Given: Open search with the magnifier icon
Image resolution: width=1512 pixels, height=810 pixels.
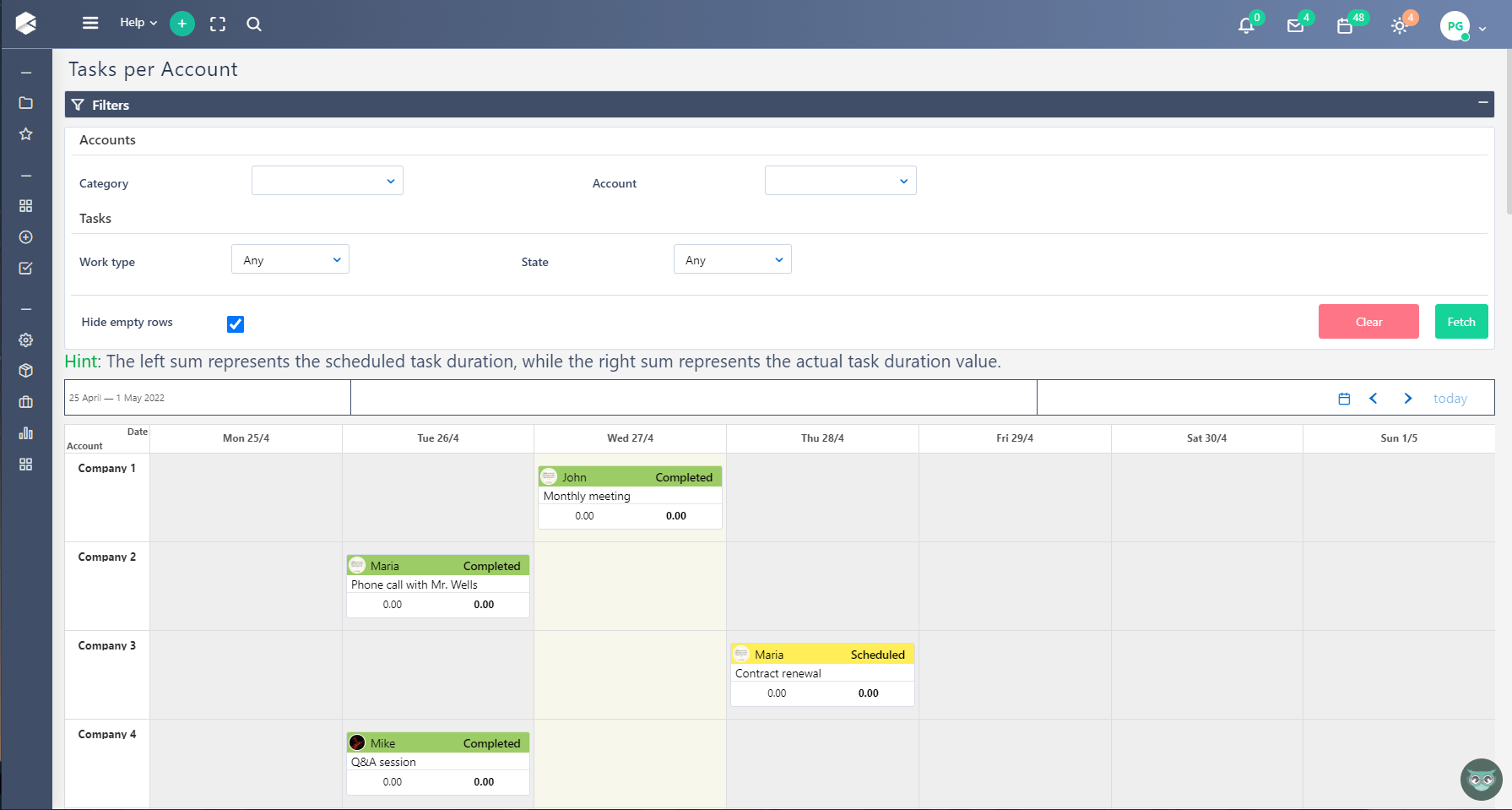Looking at the screenshot, I should coord(254,24).
